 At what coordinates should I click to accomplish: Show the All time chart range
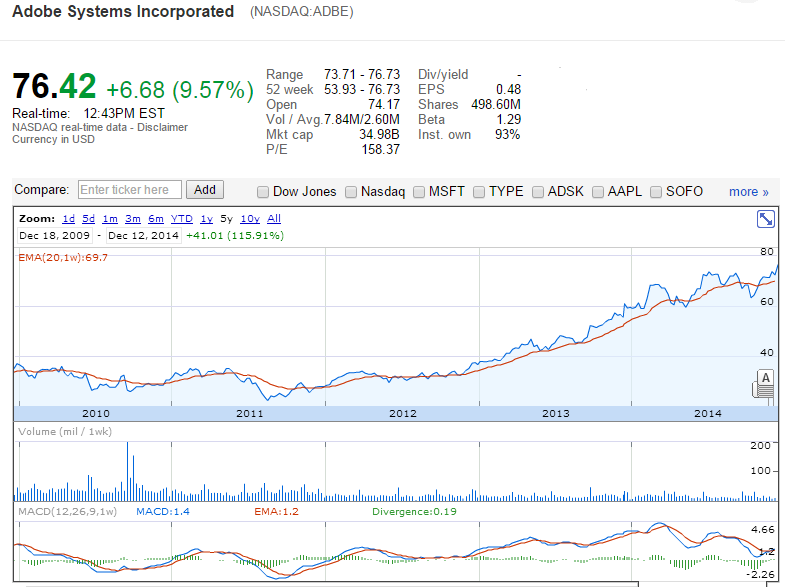click(x=274, y=219)
